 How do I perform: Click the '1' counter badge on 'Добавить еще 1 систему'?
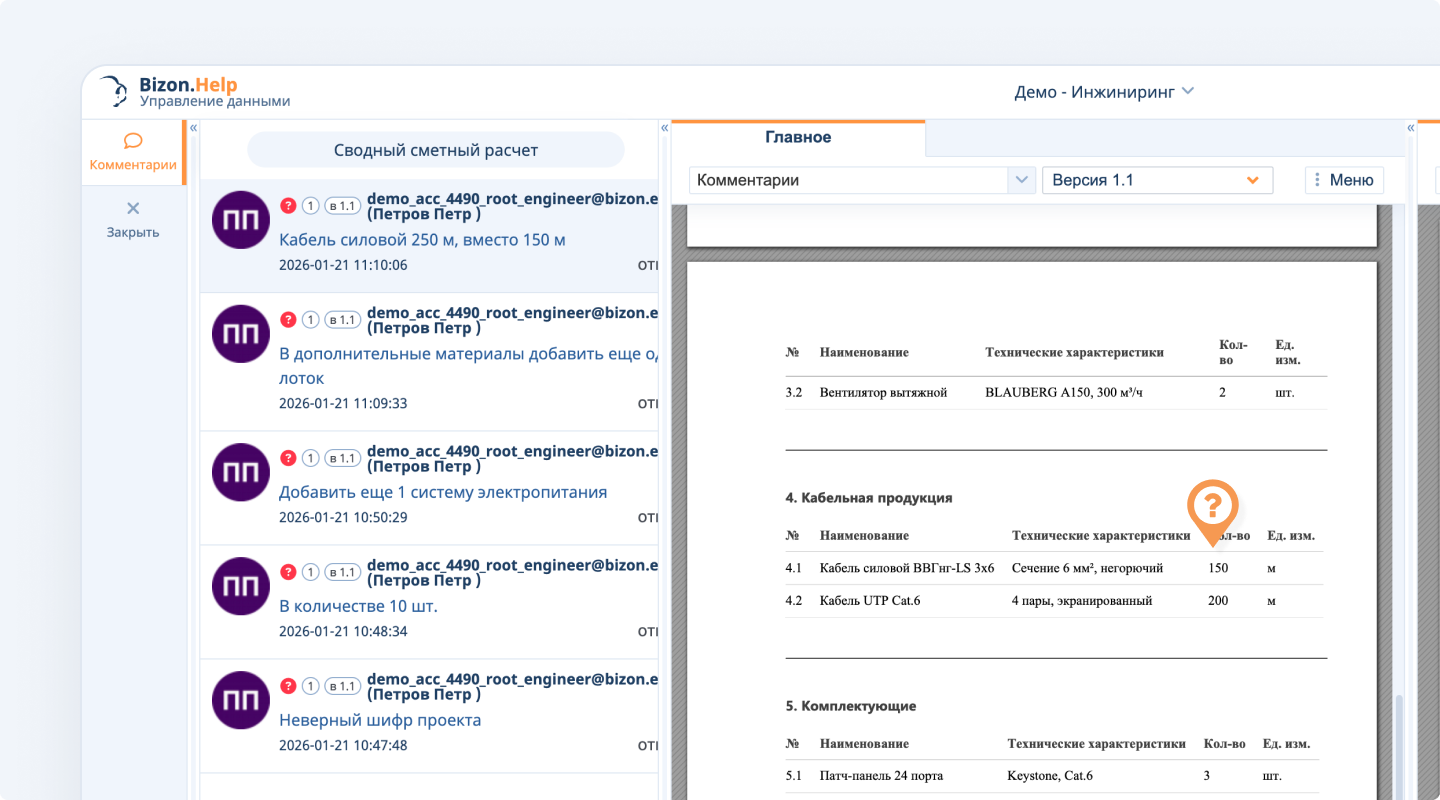(313, 457)
